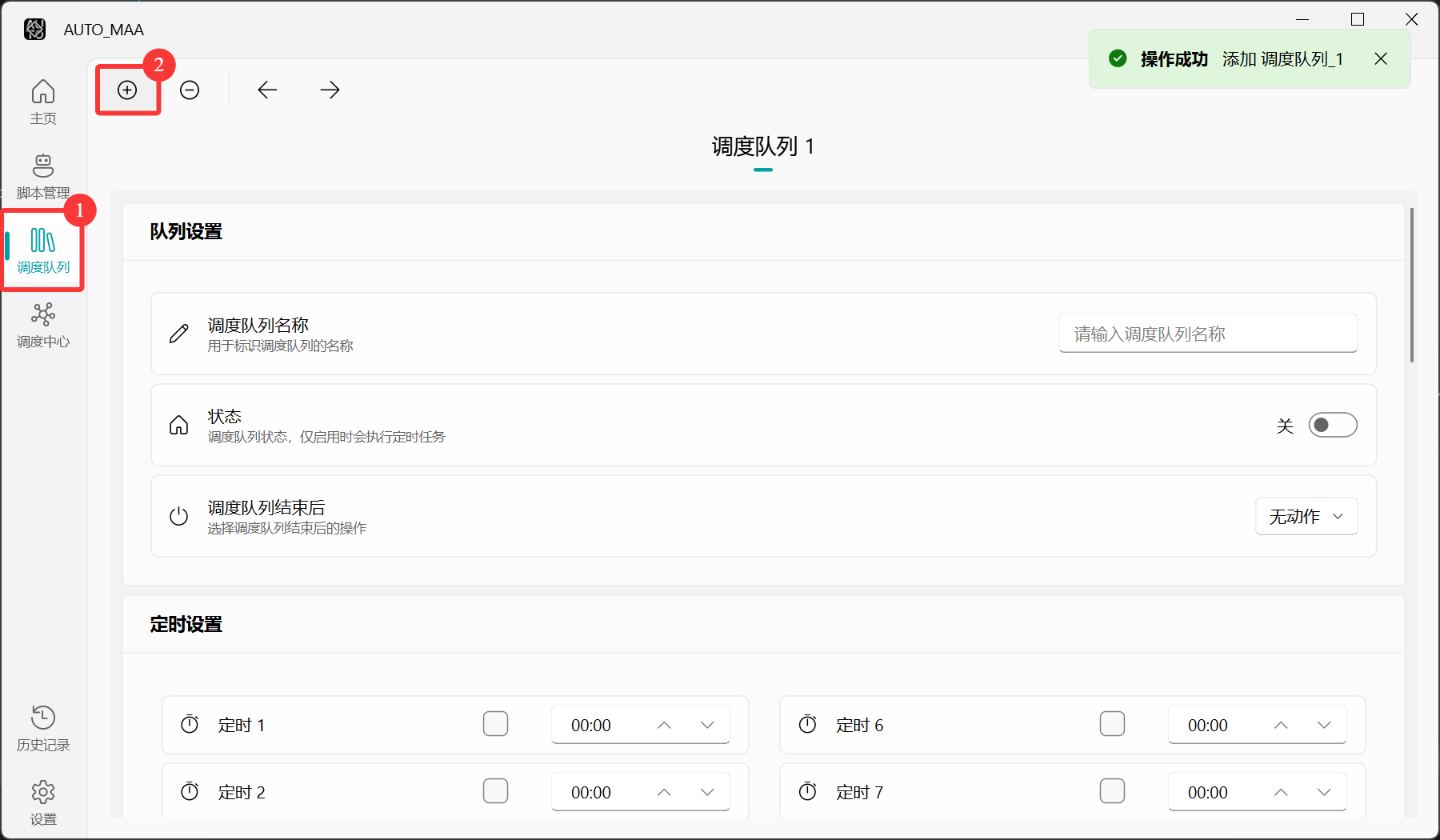The height and width of the screenshot is (840, 1440).
Task: Open 历史记录 history page
Action: coord(43,728)
